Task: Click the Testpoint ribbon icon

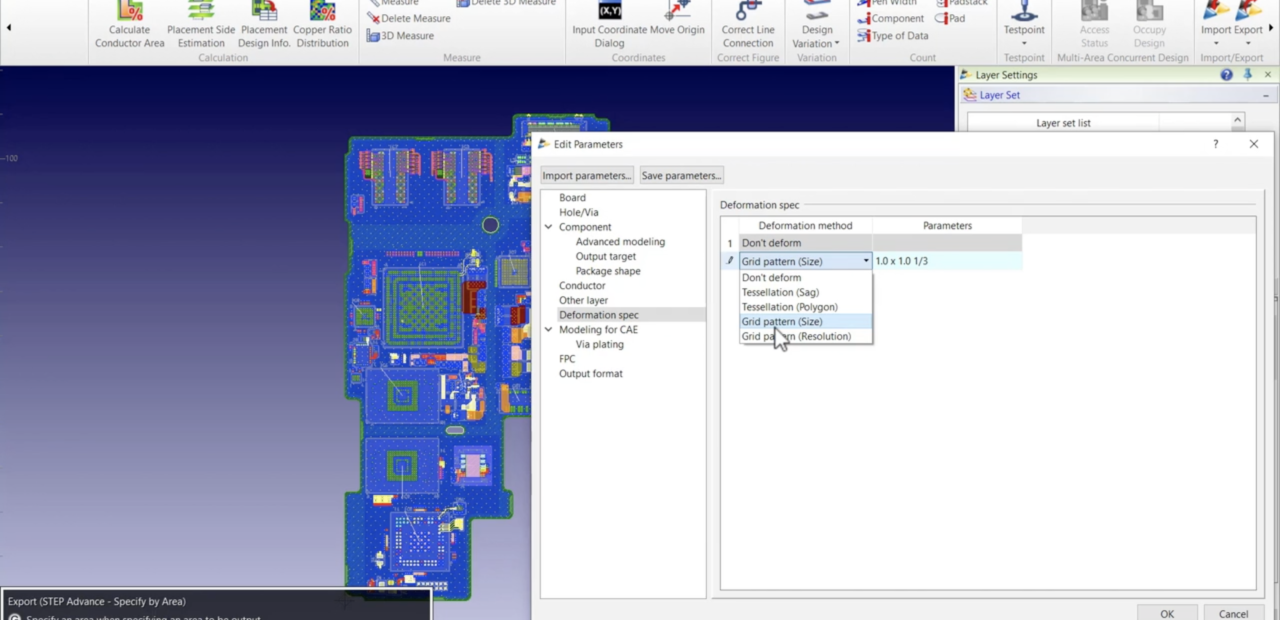Action: [x=1023, y=18]
